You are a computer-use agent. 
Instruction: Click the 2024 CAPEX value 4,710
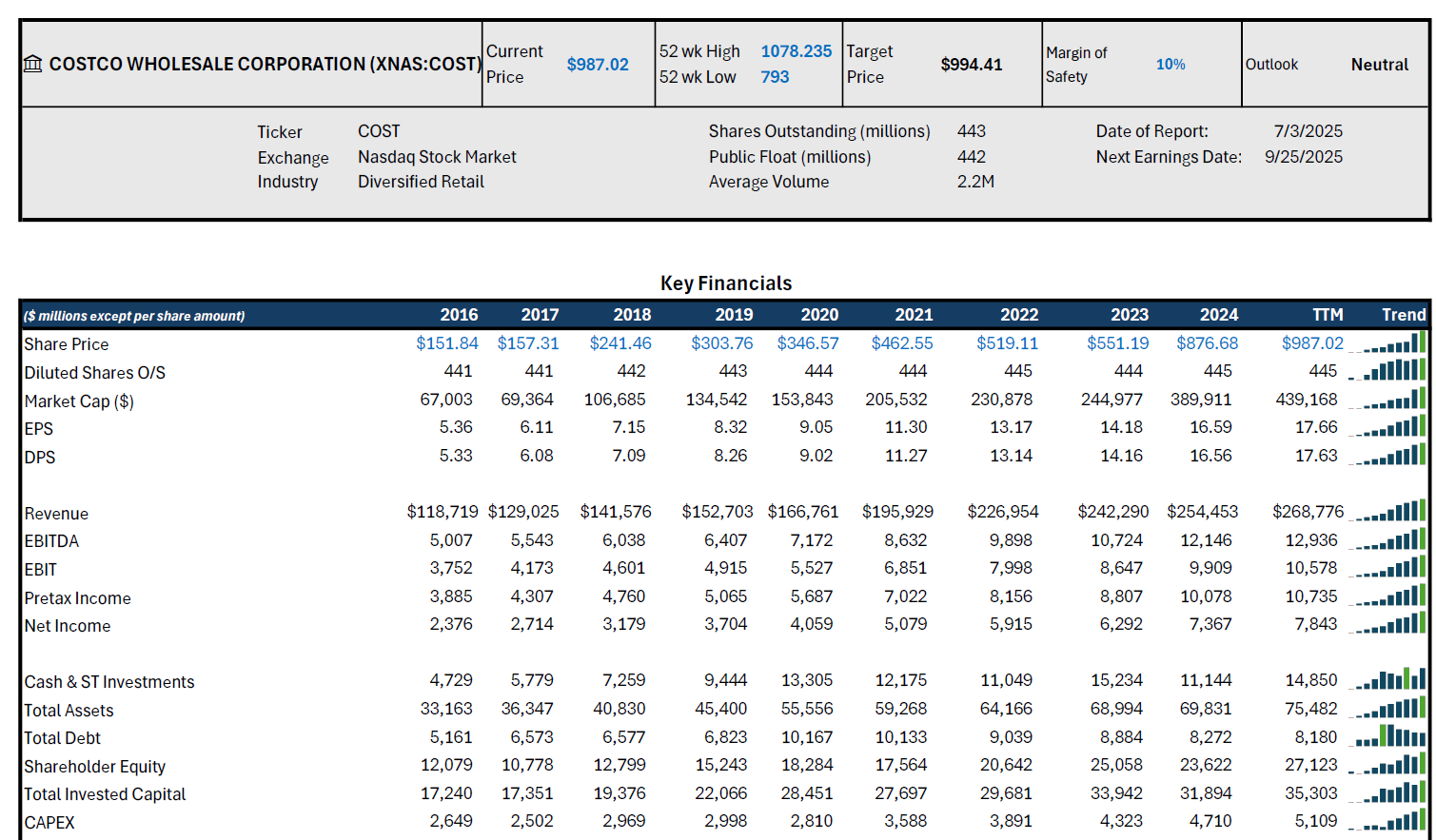(x=1210, y=821)
